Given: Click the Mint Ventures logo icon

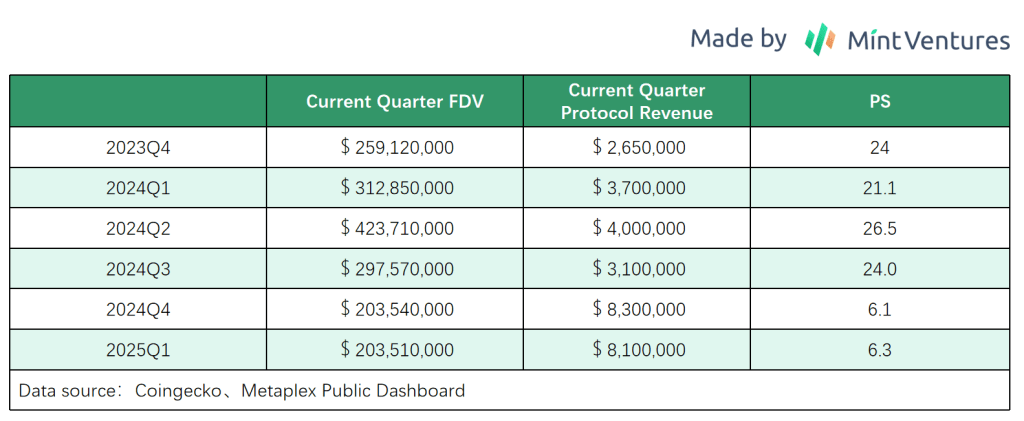Looking at the screenshot, I should tap(821, 39).
